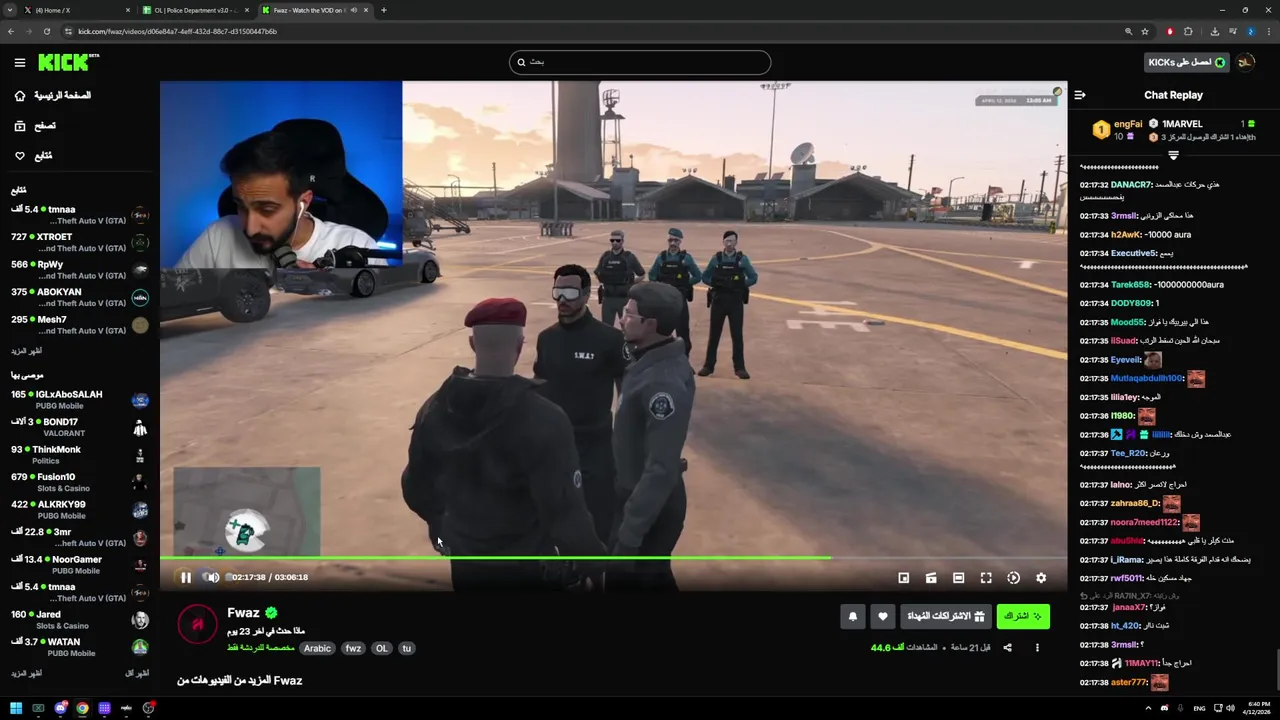Click Fwaz channel name link
The width and height of the screenshot is (1280, 720).
point(243,613)
